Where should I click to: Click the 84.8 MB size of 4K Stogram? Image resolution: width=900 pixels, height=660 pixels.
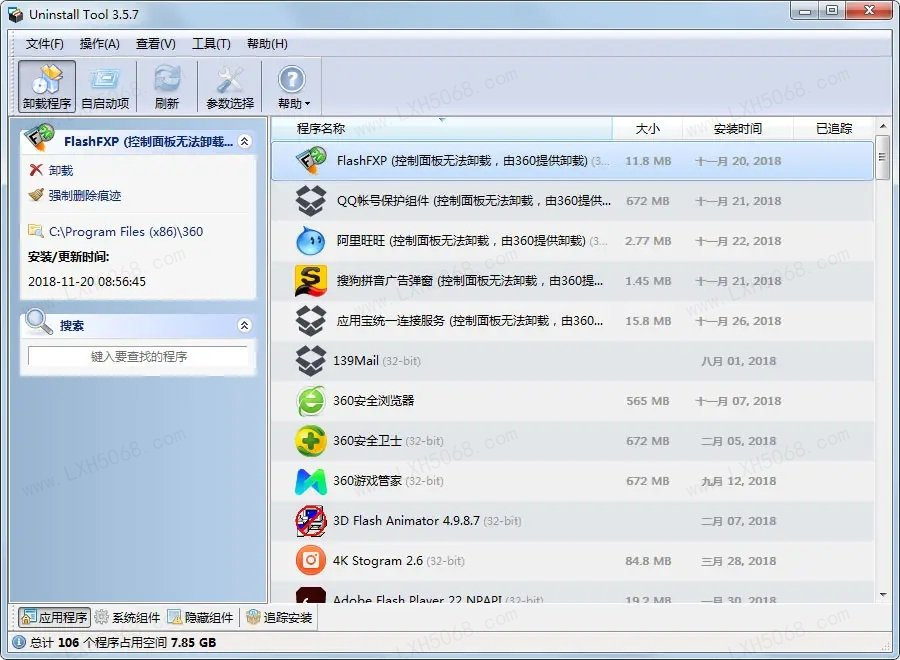pyautogui.click(x=648, y=561)
